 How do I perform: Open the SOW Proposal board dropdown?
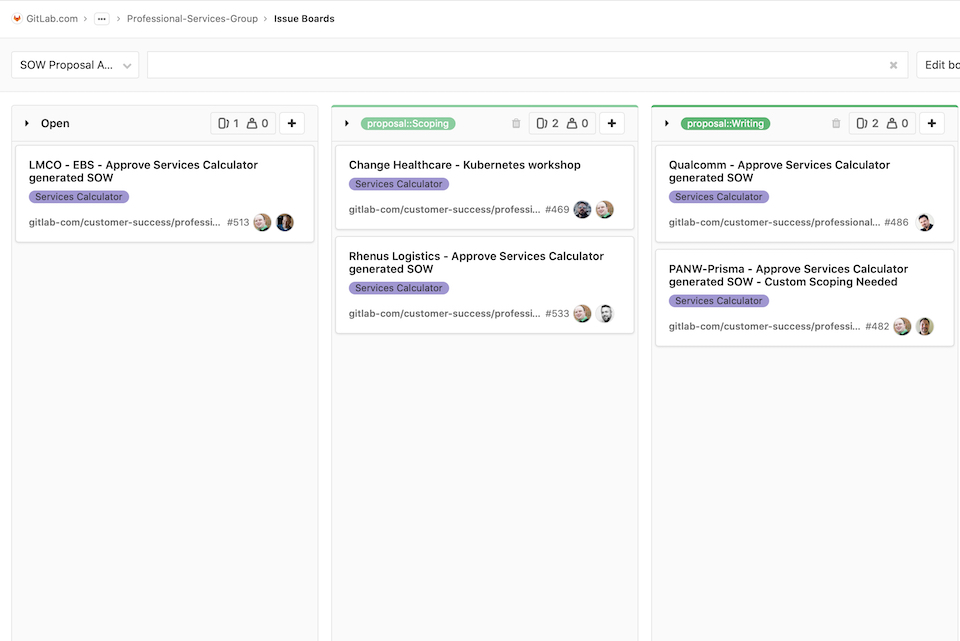click(x=75, y=65)
